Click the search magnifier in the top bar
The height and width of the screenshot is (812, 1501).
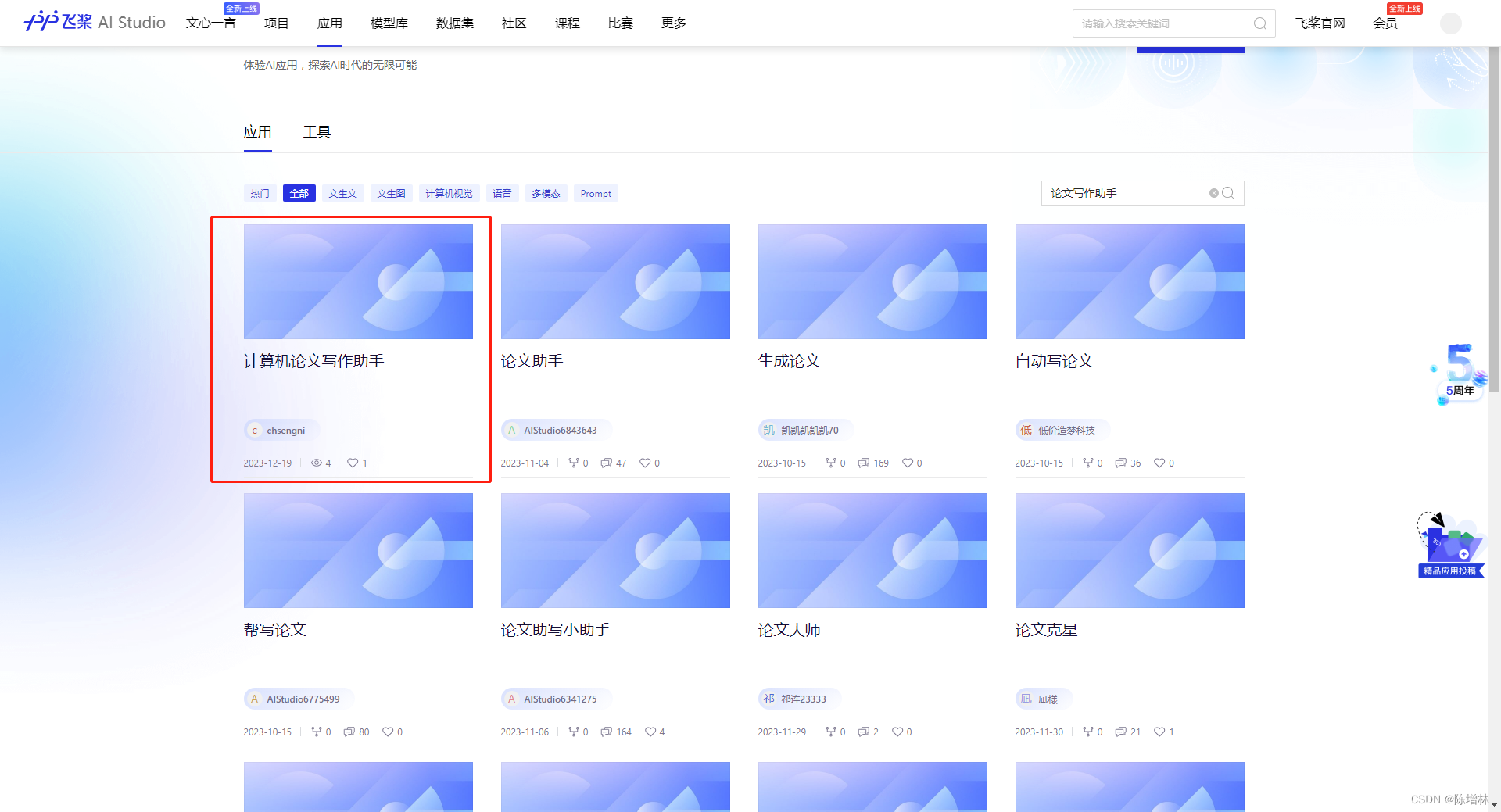pos(1259,23)
